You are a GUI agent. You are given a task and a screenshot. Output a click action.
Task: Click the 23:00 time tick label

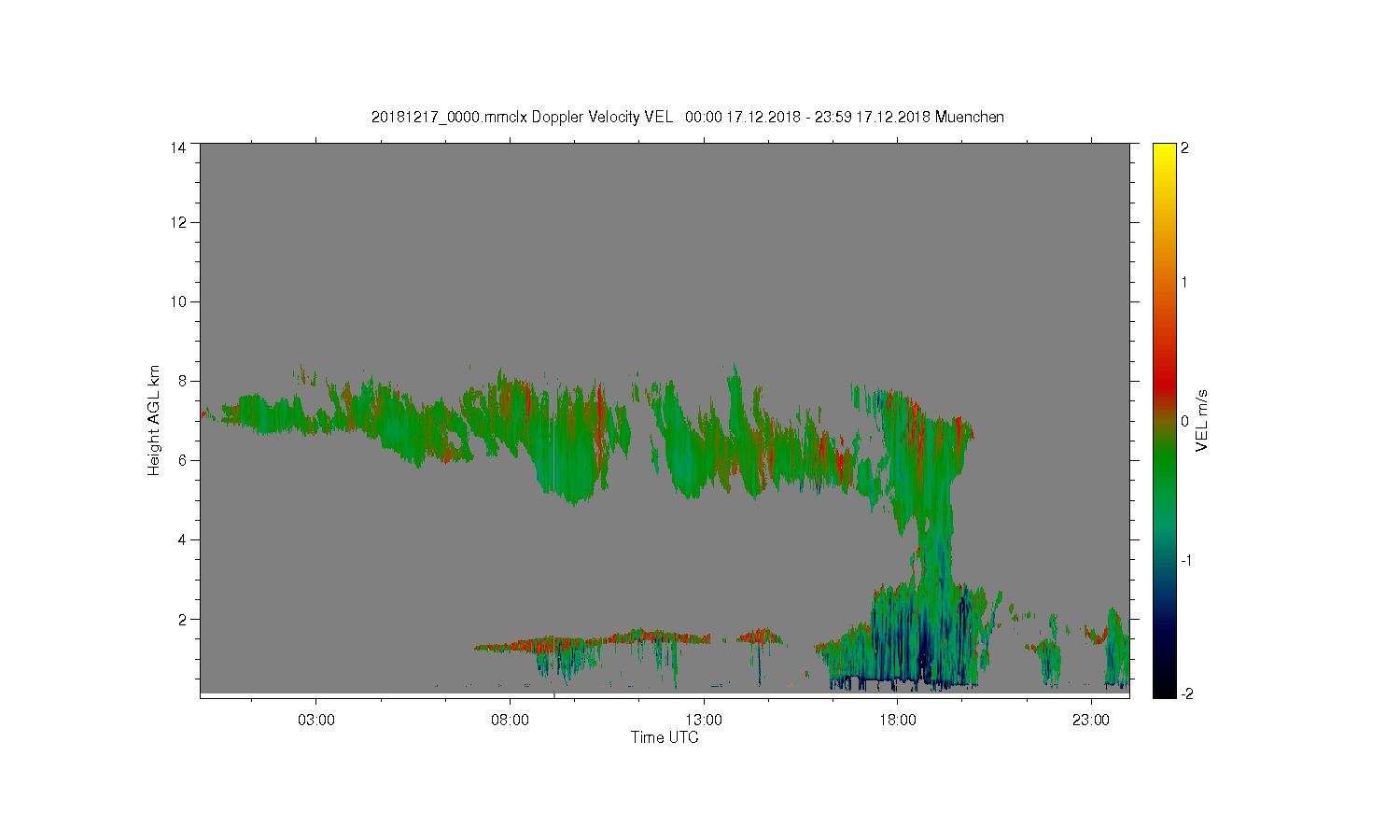(1091, 720)
